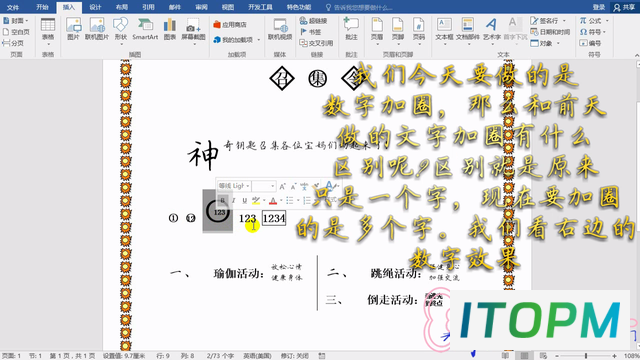This screenshot has height=360, width=640.
Task: Switch to the Design (设计) tab
Action: tap(95, 7)
